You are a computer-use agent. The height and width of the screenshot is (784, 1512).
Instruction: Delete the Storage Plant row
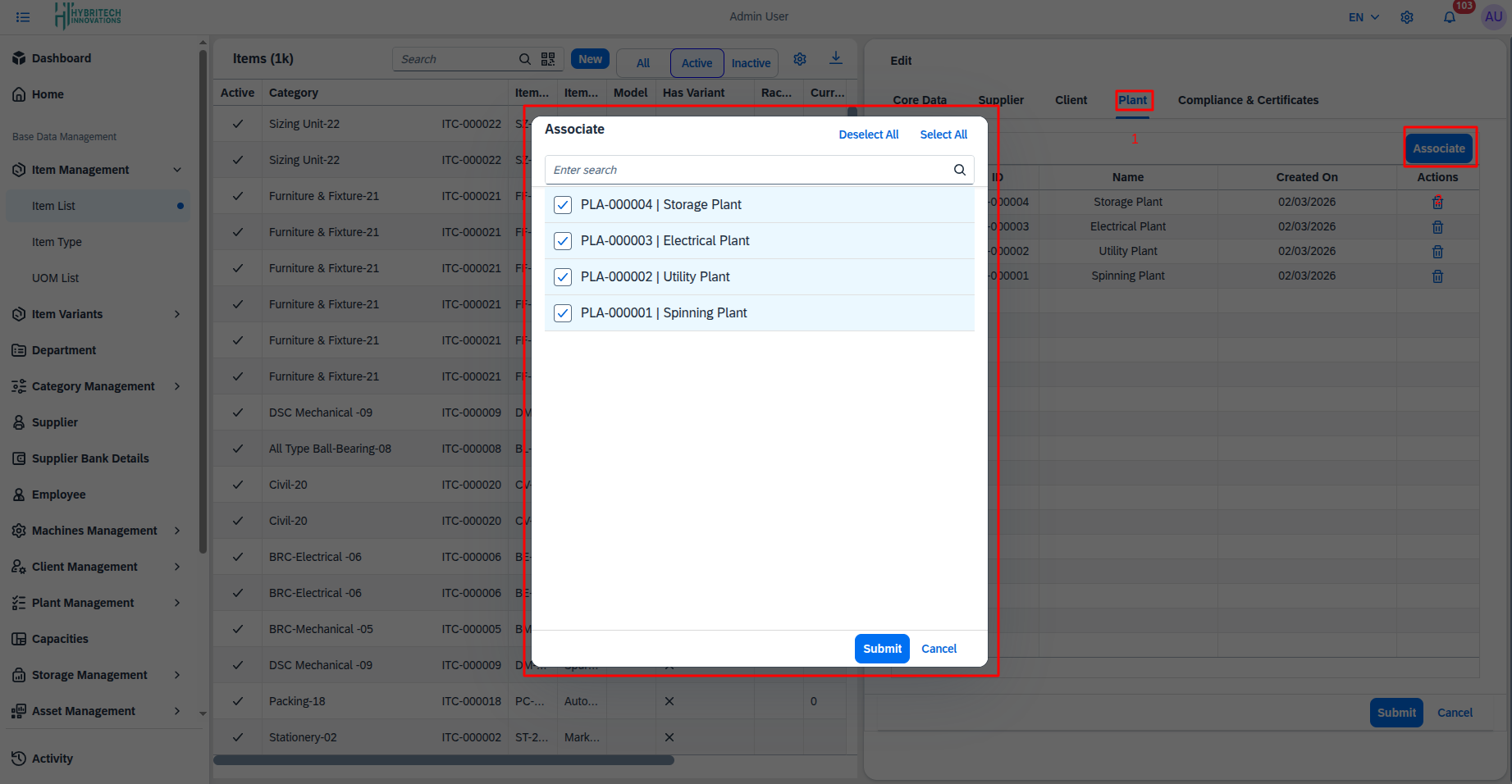pos(1437,203)
